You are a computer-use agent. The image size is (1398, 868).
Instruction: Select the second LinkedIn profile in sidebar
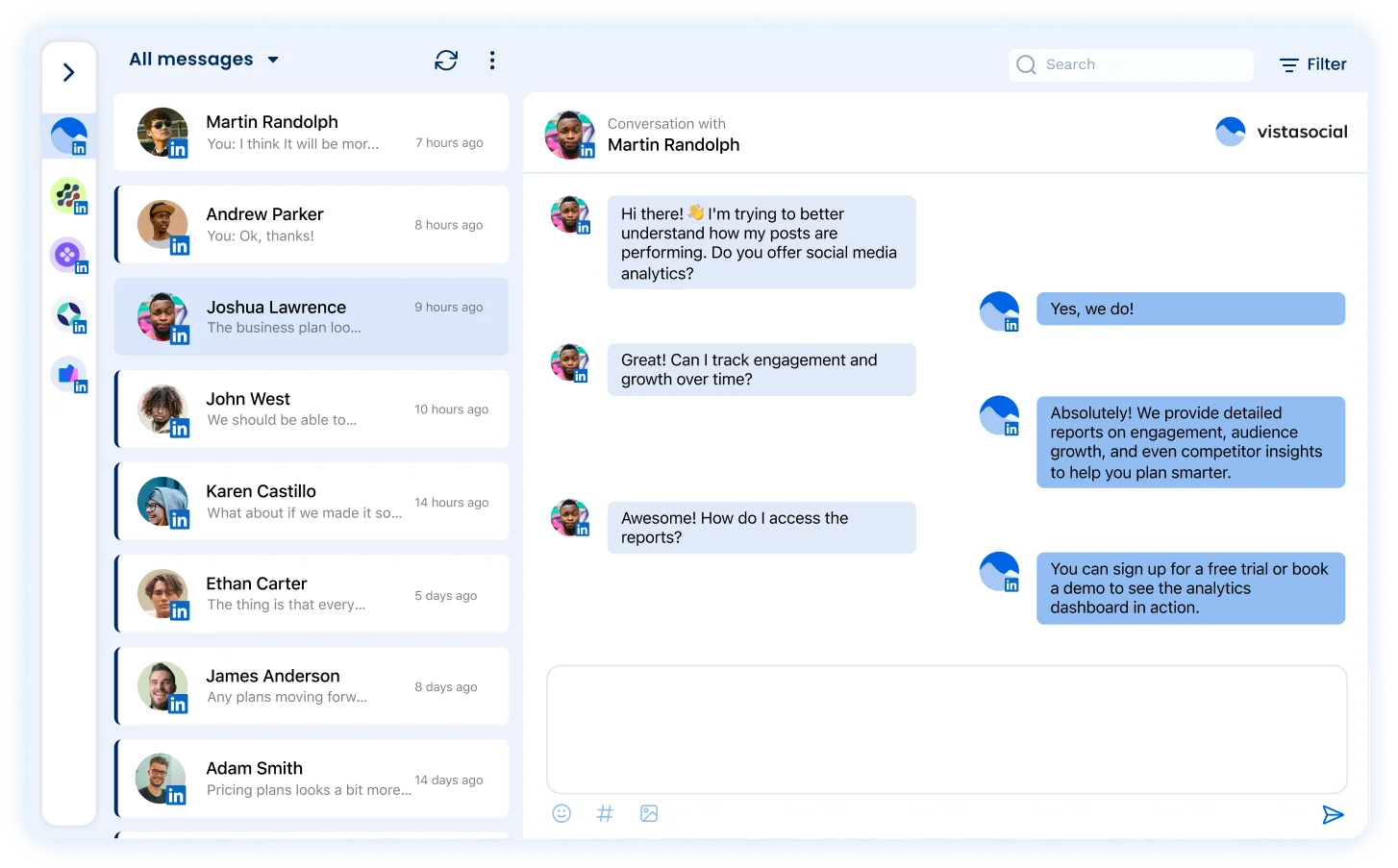coord(67,195)
